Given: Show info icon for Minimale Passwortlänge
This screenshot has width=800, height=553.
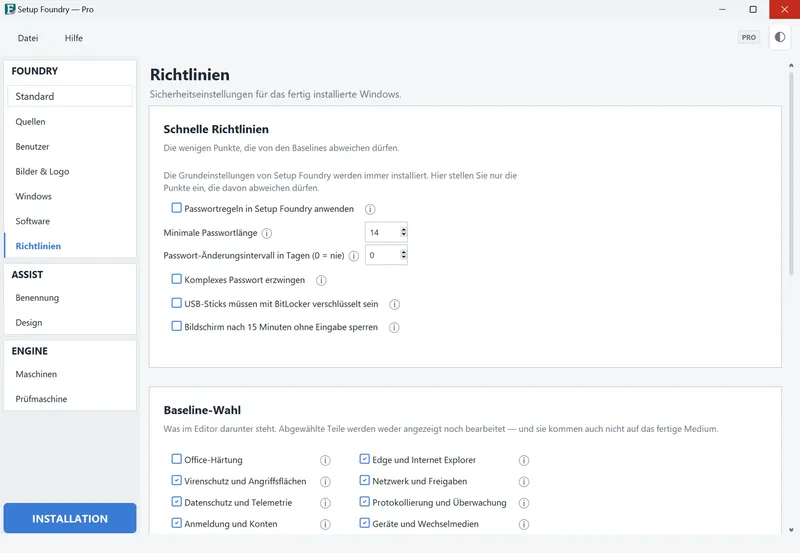Looking at the screenshot, I should [x=266, y=233].
